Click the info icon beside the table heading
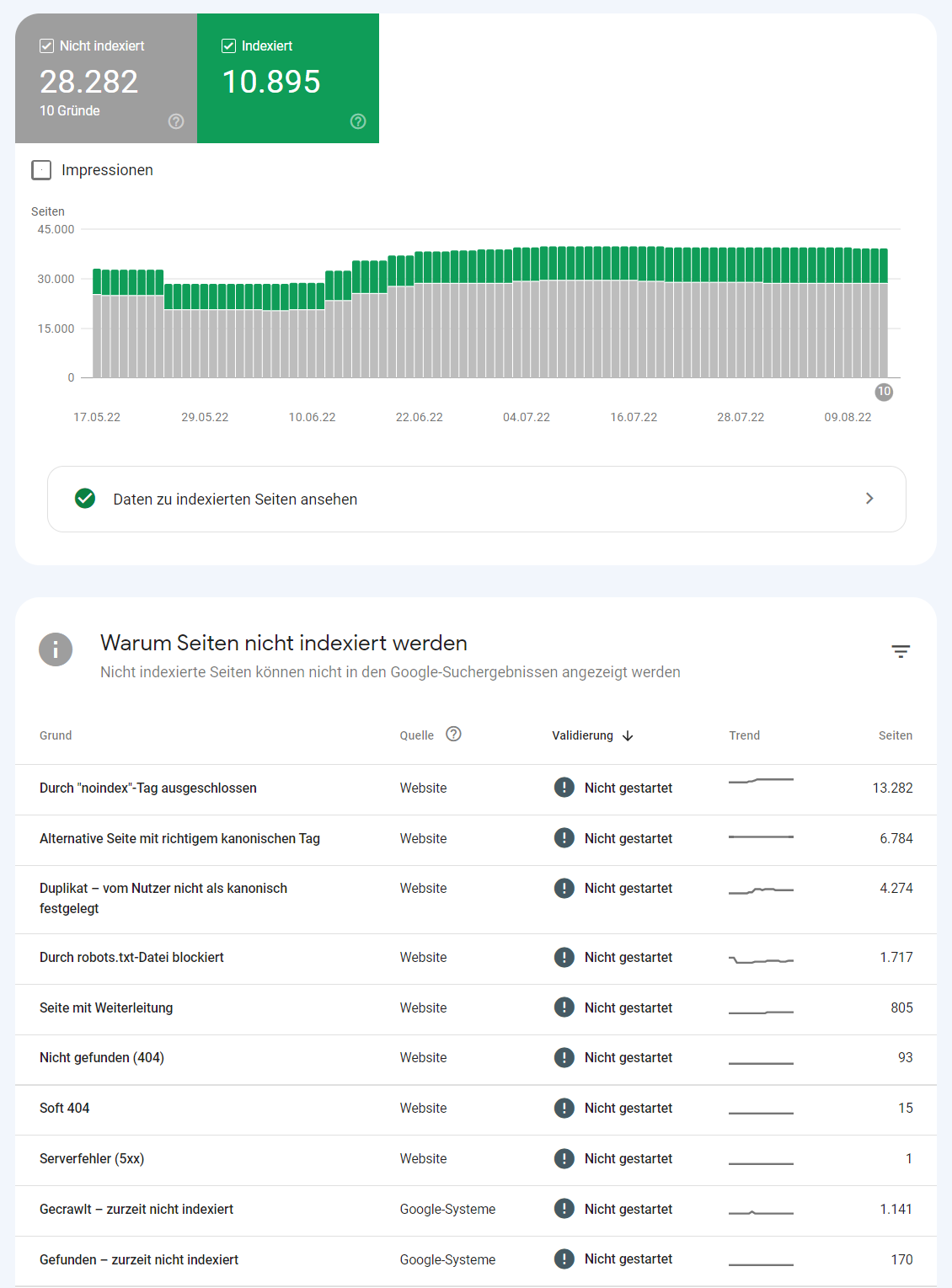 coord(56,649)
